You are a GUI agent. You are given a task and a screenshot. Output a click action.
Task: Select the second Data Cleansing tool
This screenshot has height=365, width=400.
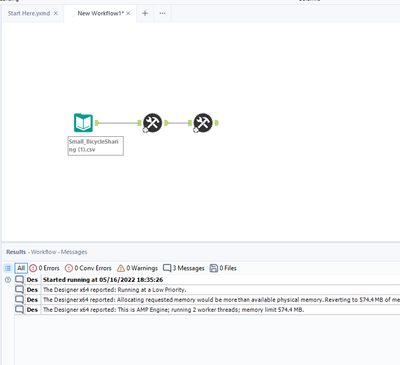click(203, 123)
